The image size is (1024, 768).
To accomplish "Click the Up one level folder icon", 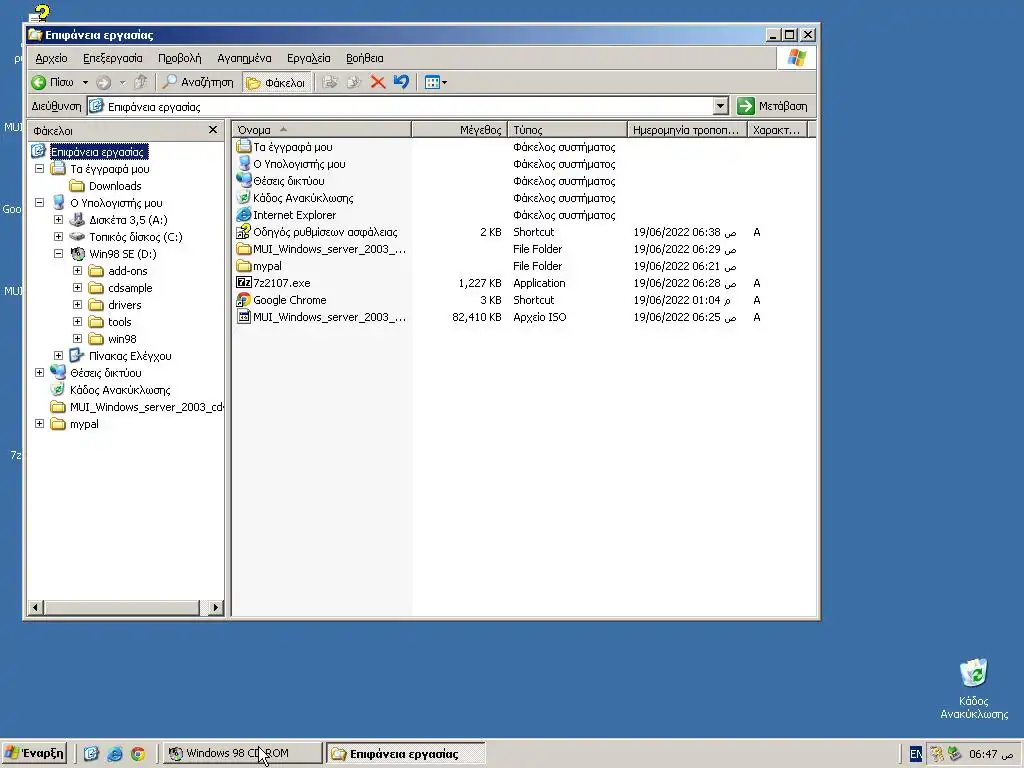I will [140, 82].
